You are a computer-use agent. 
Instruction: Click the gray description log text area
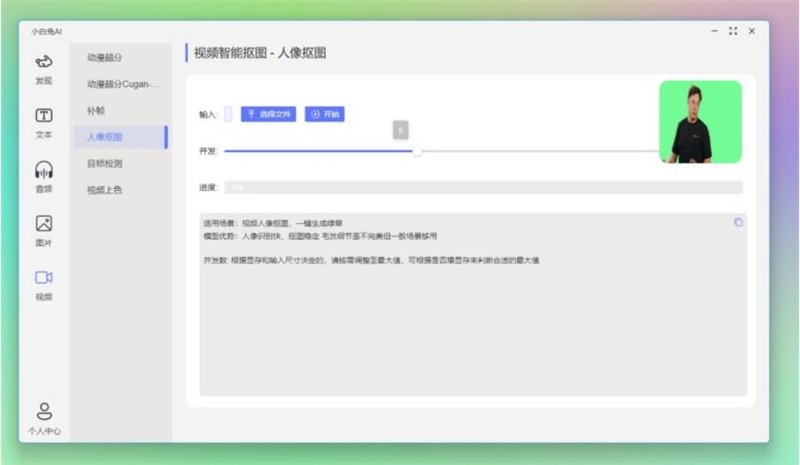point(473,305)
